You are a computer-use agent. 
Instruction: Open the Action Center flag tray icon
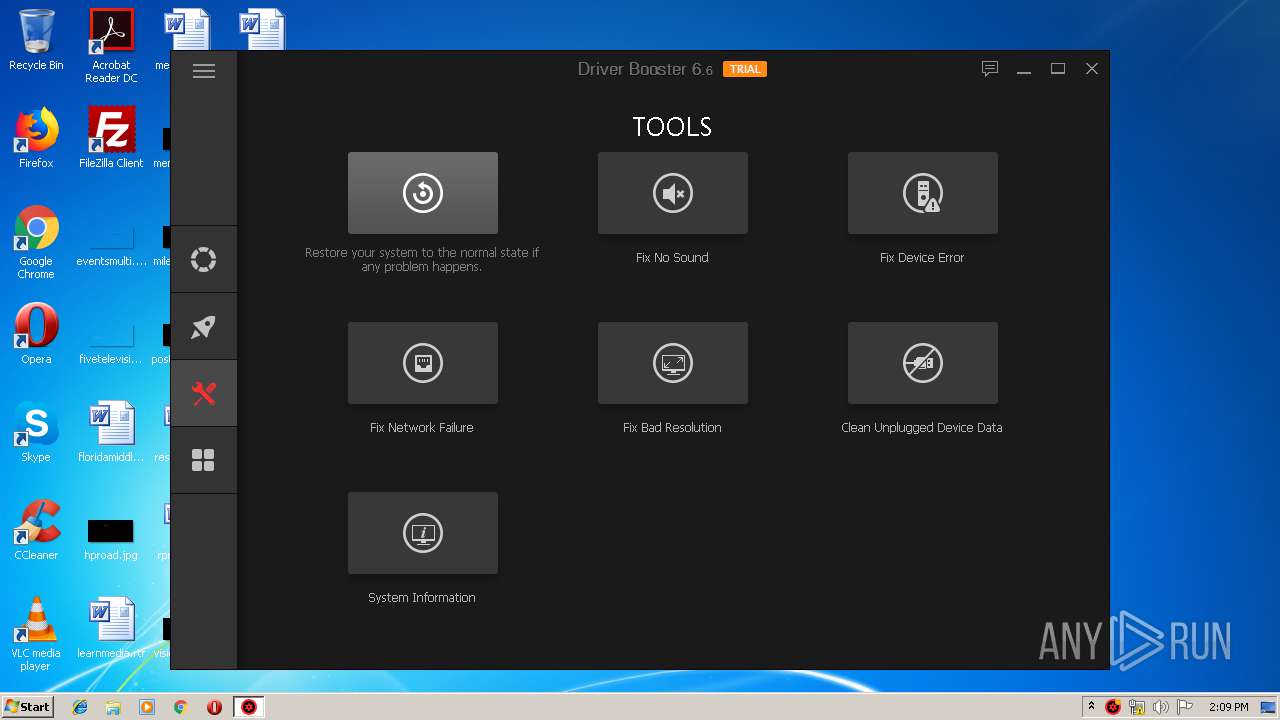(x=1185, y=707)
